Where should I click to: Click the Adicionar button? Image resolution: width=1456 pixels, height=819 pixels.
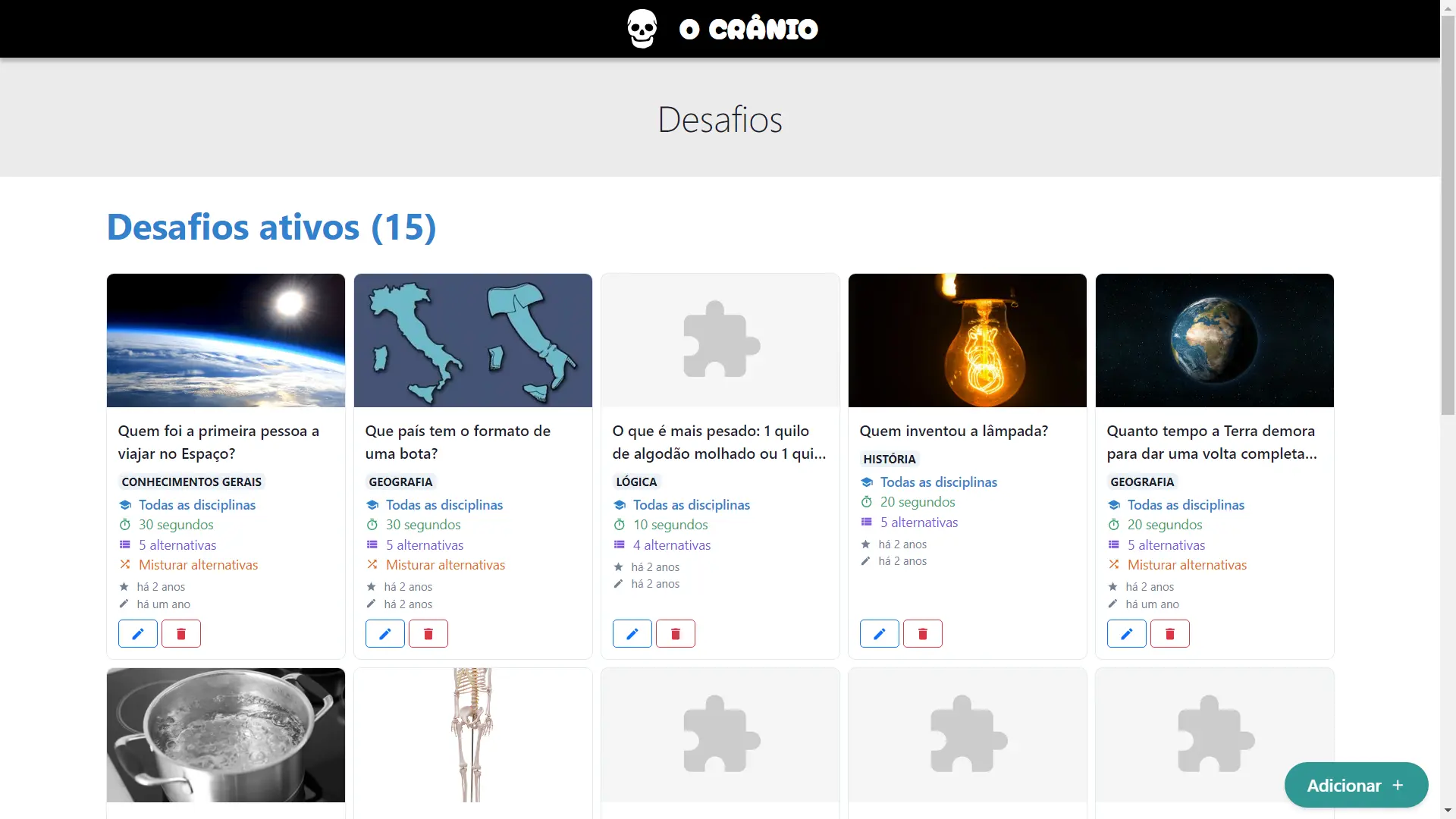point(1356,785)
